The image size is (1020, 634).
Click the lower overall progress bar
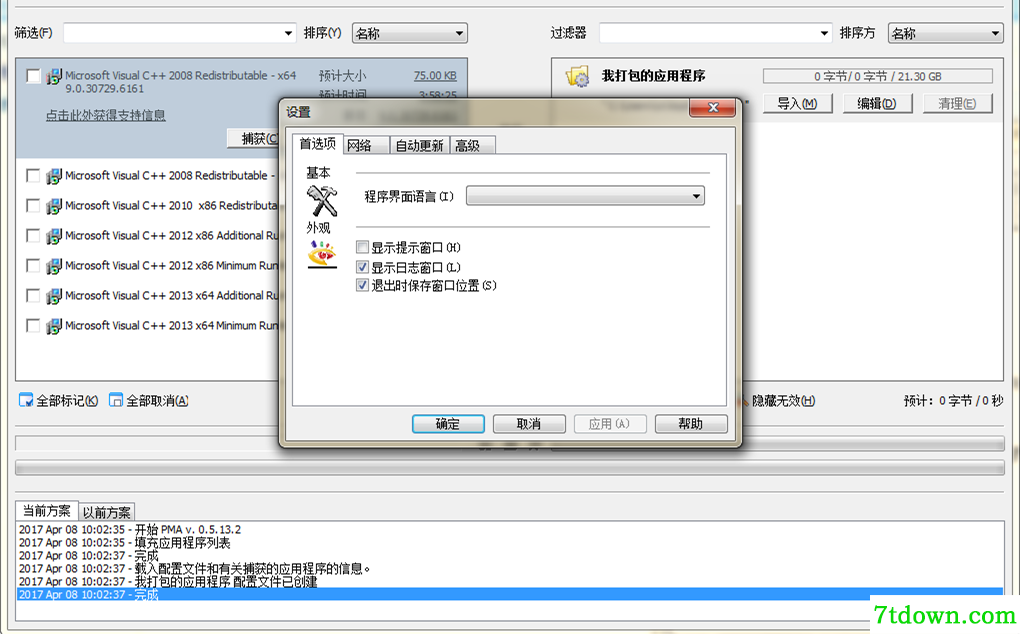(x=509, y=468)
